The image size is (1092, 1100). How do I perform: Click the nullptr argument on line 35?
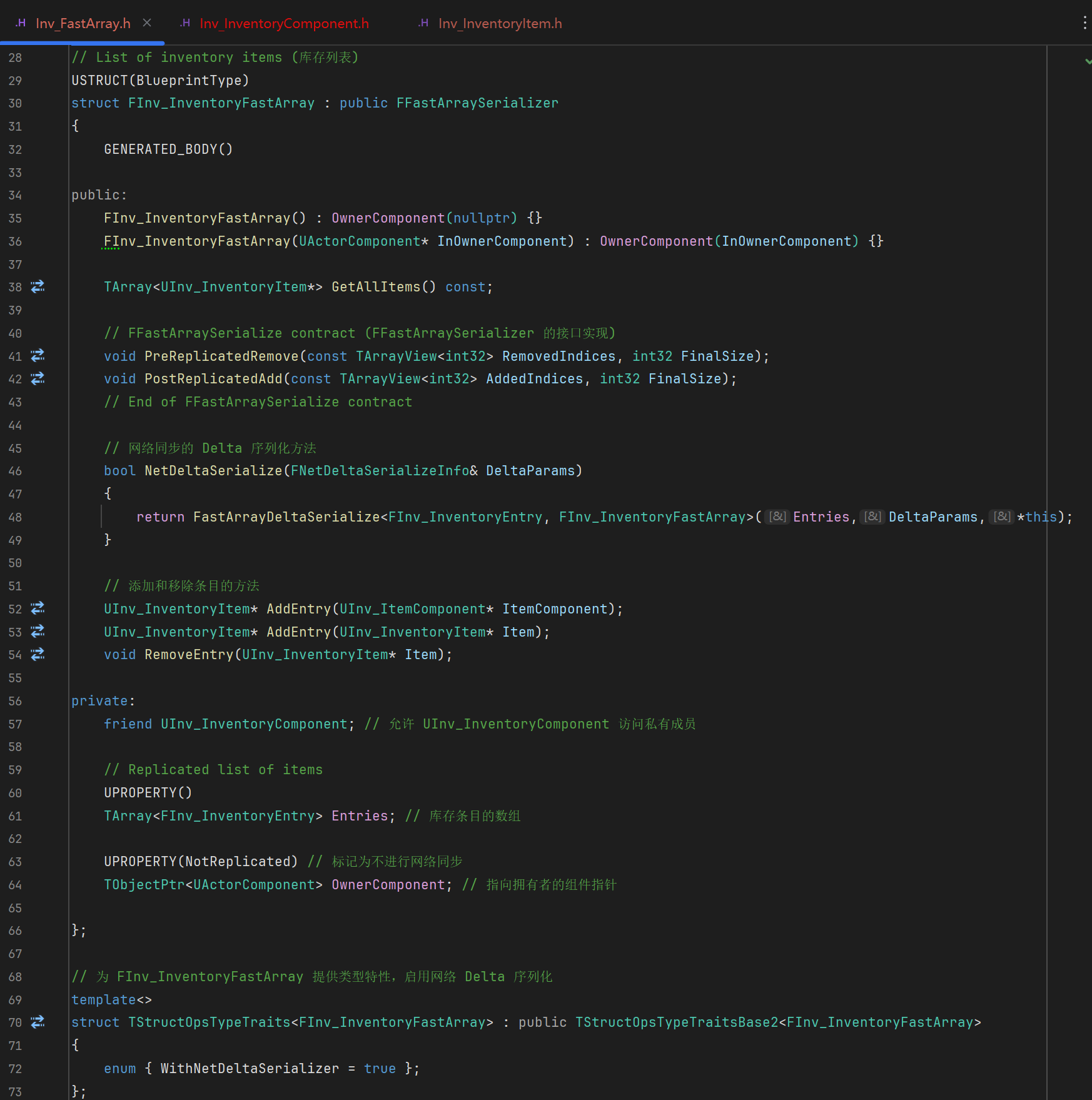[482, 218]
